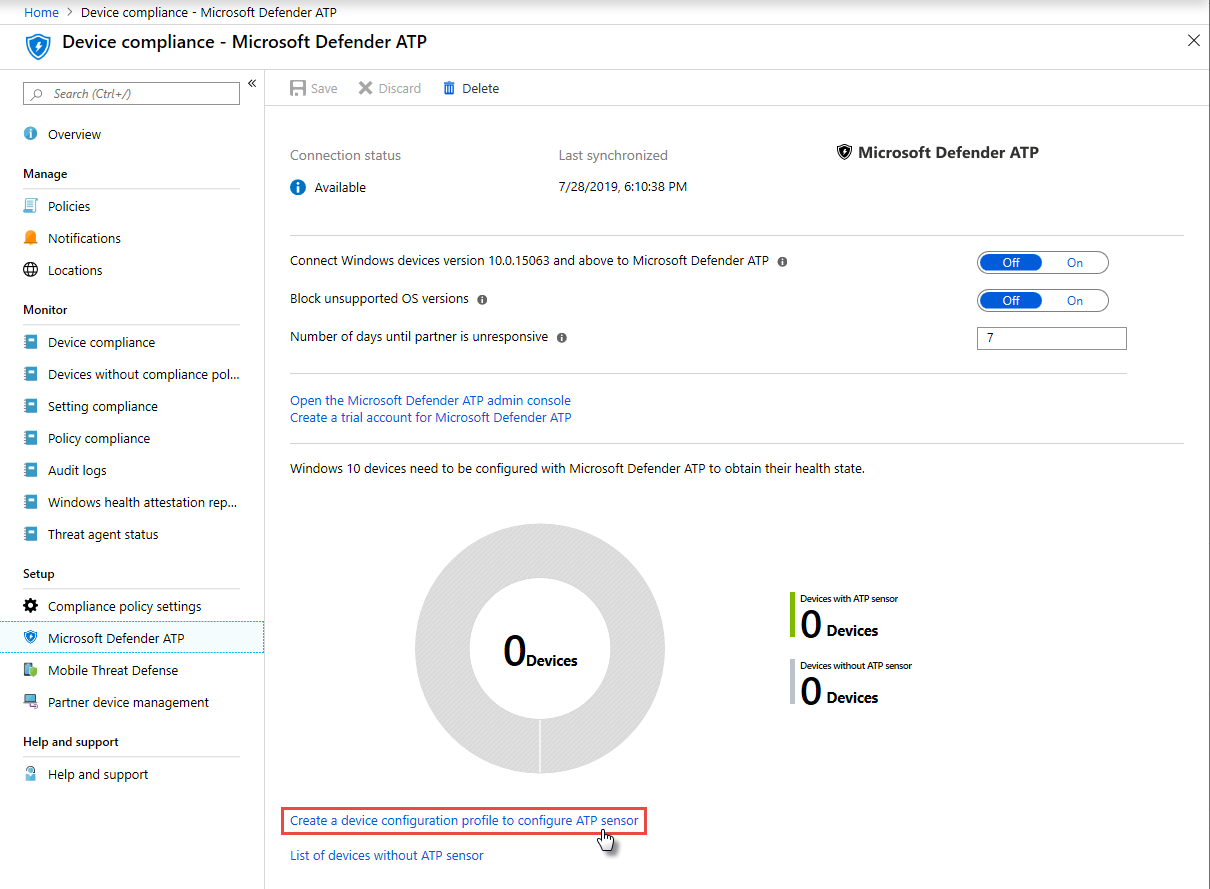Image resolution: width=1210 pixels, height=889 pixels.
Task: Go to Home in the breadcrumb
Action: tap(41, 12)
